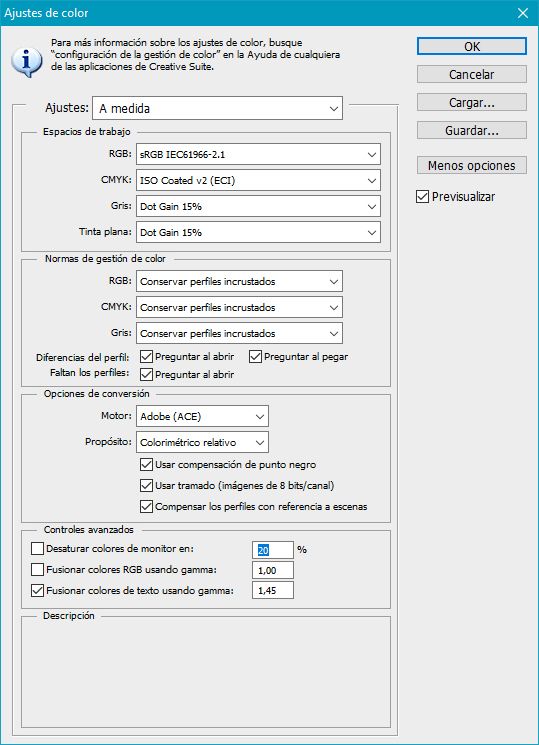Viewport: 539px width, 745px height.
Task: Open the Gris Dot Gain 15% dropdown
Action: click(258, 207)
